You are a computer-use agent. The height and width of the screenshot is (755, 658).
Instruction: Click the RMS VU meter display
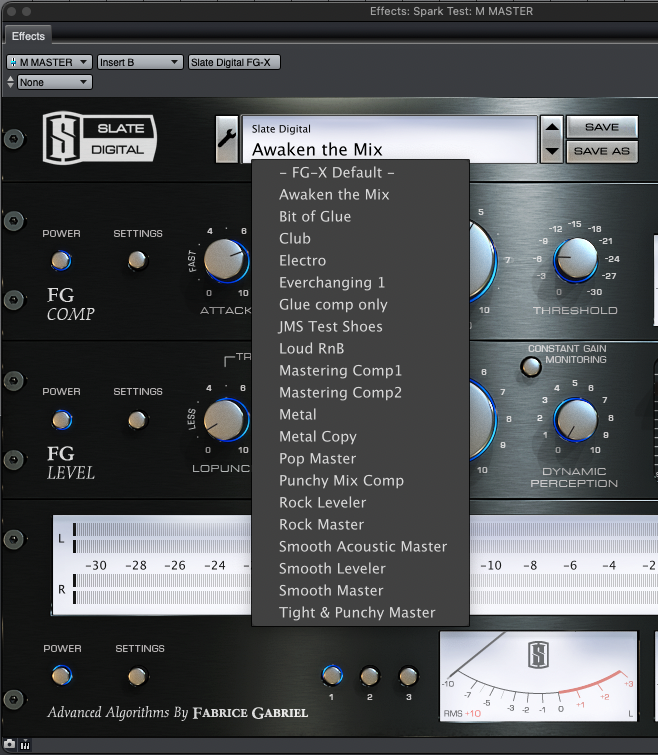click(x=539, y=676)
